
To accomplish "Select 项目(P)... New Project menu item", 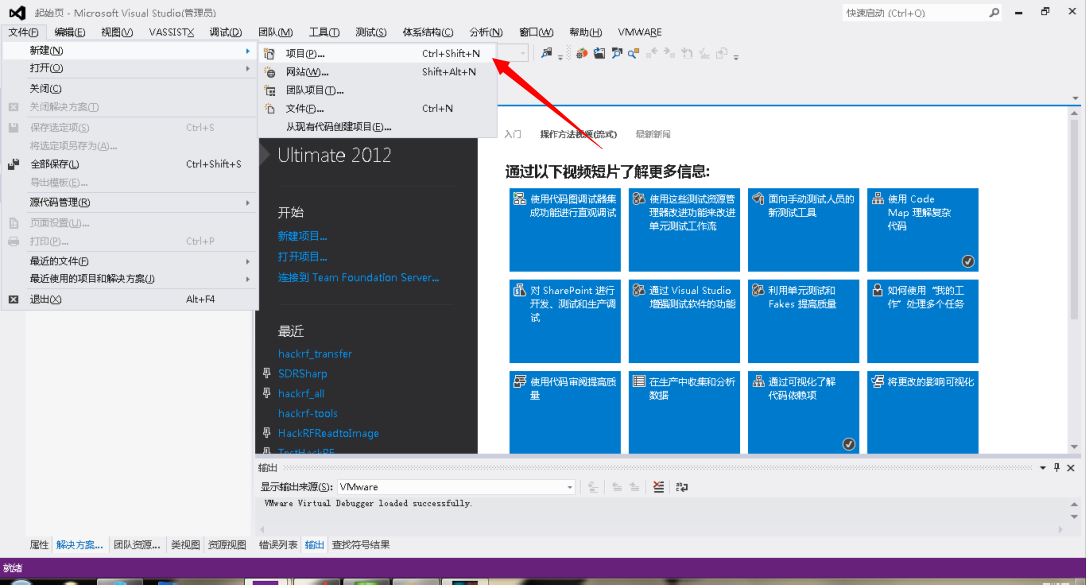I will (x=377, y=53).
